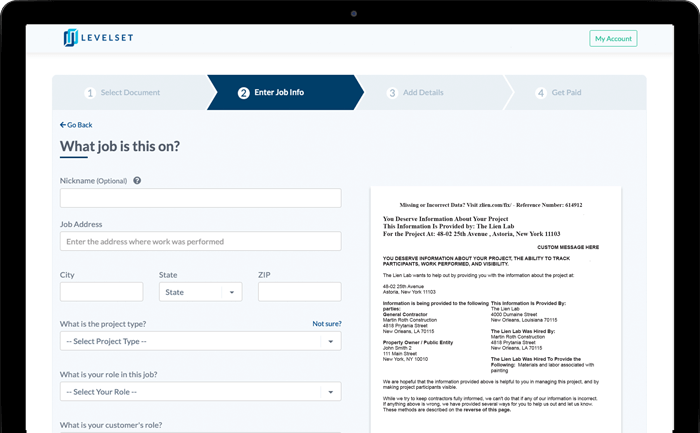This screenshot has height=433, width=700.
Task: Open the Select Project Type dropdown
Action: pyautogui.click(x=200, y=342)
